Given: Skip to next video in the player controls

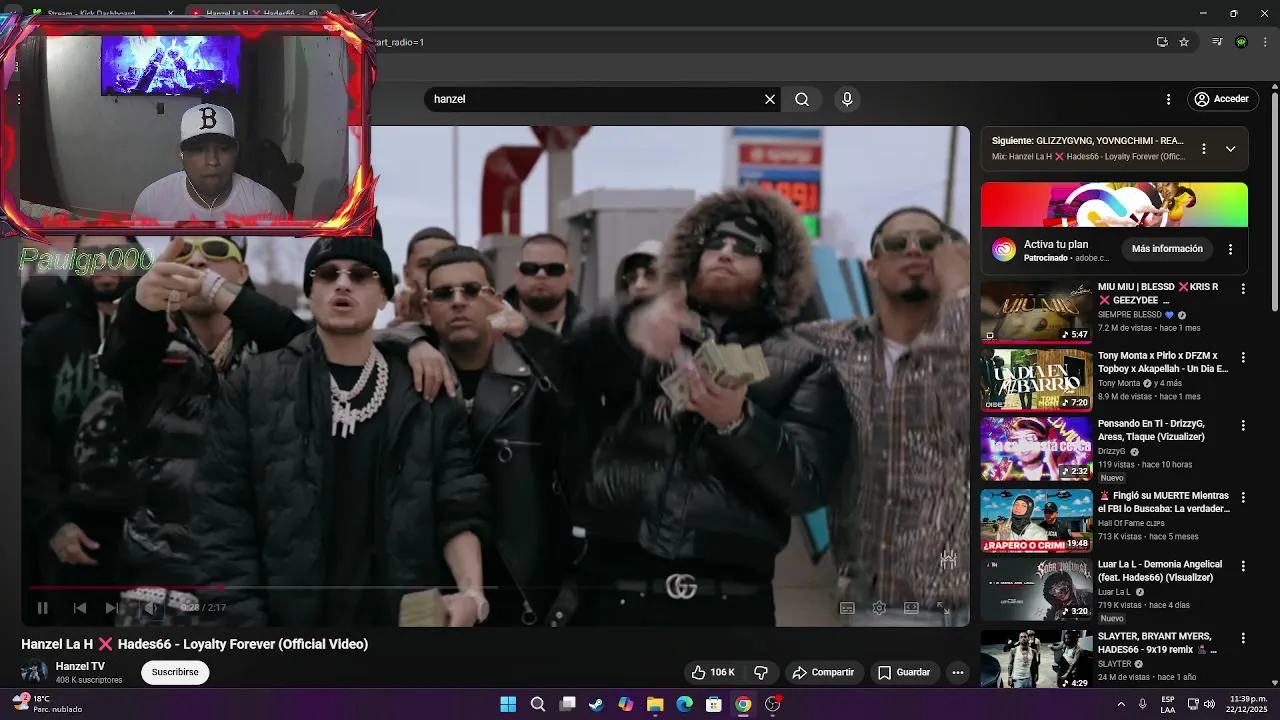Looking at the screenshot, I should (x=112, y=607).
